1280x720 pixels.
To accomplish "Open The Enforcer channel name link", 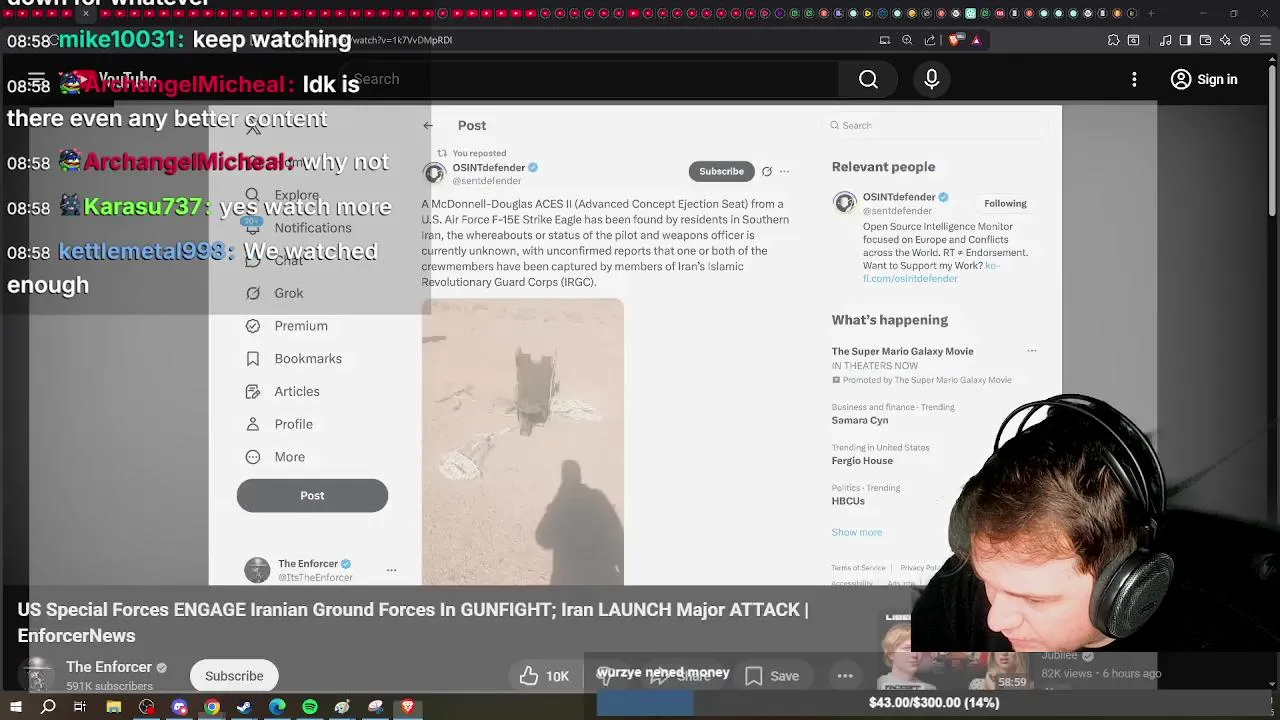I will [109, 667].
